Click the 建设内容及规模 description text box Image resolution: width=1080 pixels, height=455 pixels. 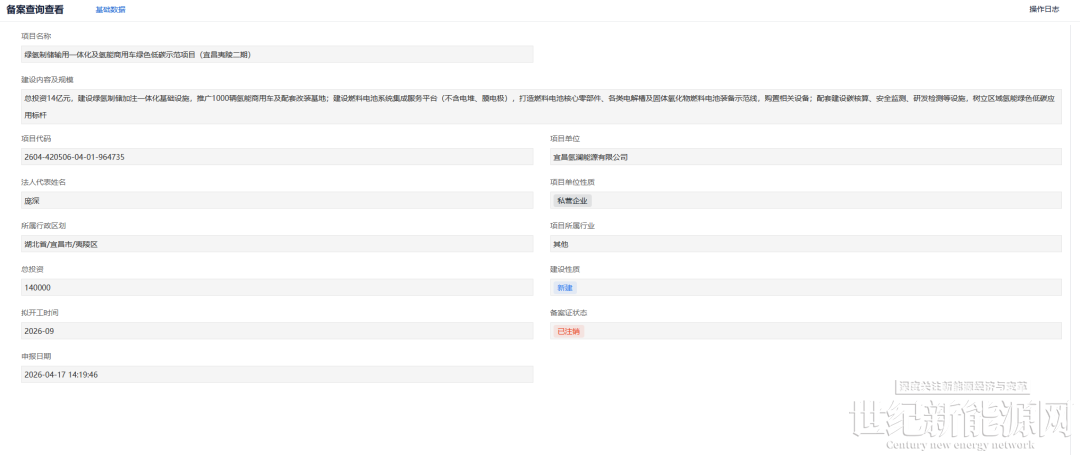540,107
